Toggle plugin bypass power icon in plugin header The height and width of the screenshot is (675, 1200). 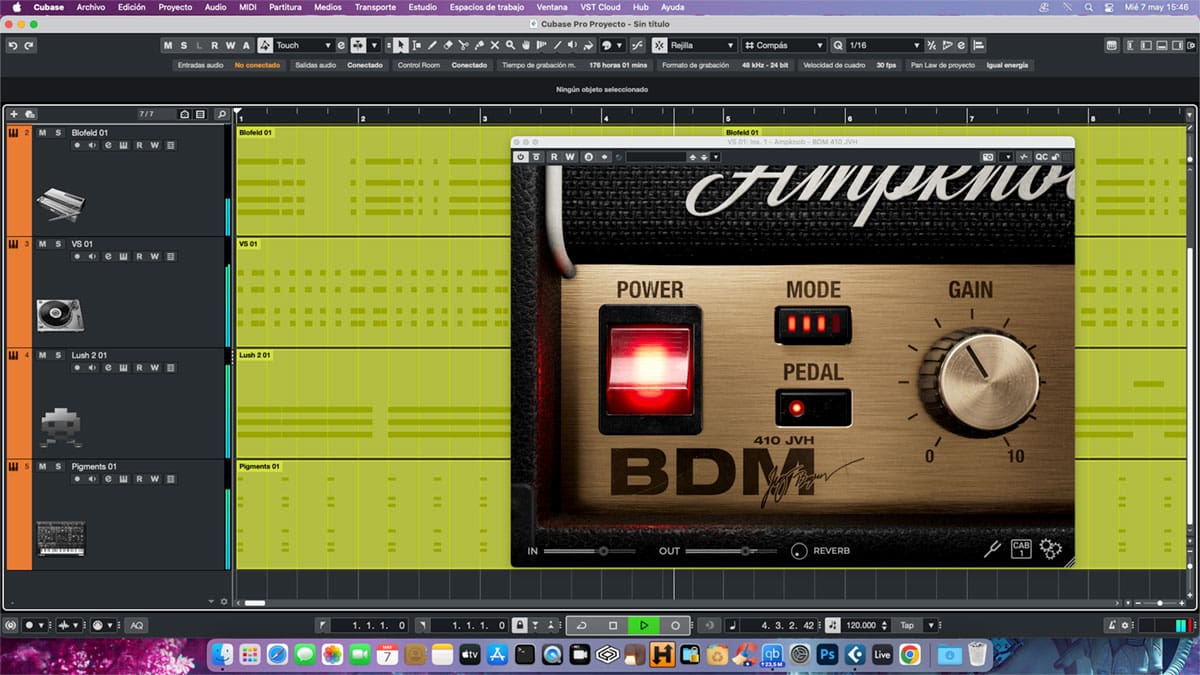click(521, 157)
